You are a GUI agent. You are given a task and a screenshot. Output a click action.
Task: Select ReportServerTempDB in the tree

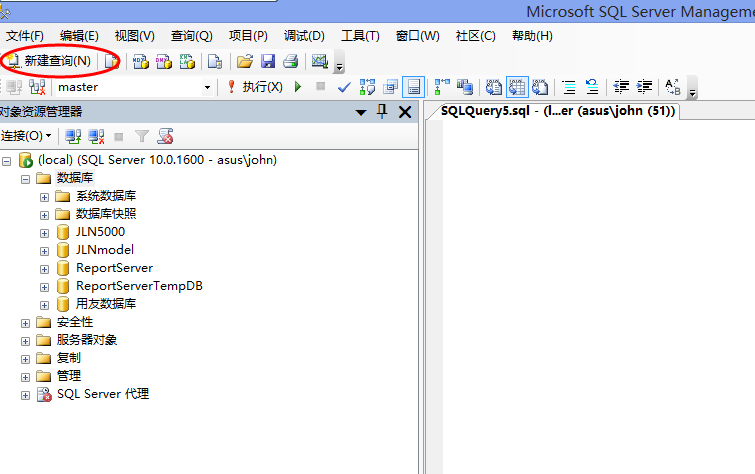139,286
